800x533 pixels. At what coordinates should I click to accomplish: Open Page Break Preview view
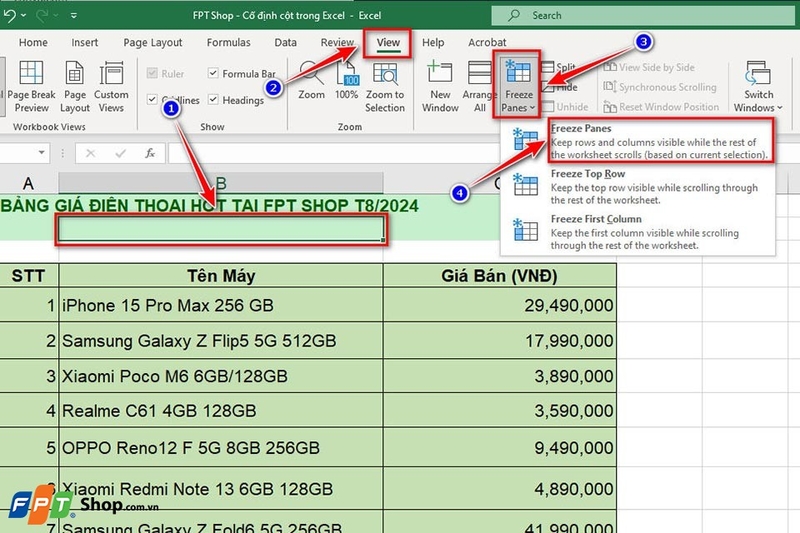tap(31, 87)
